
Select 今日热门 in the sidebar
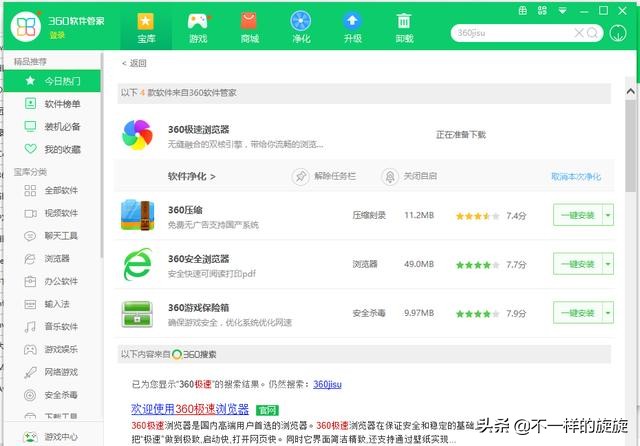[x=52, y=81]
